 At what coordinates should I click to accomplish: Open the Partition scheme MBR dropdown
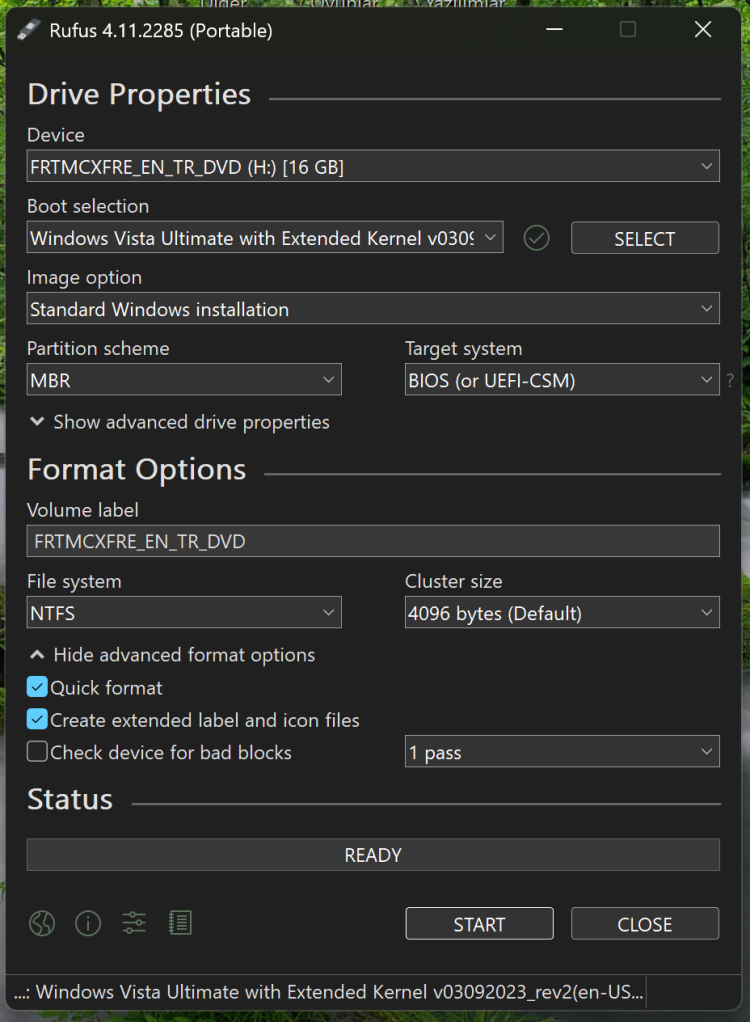184,380
